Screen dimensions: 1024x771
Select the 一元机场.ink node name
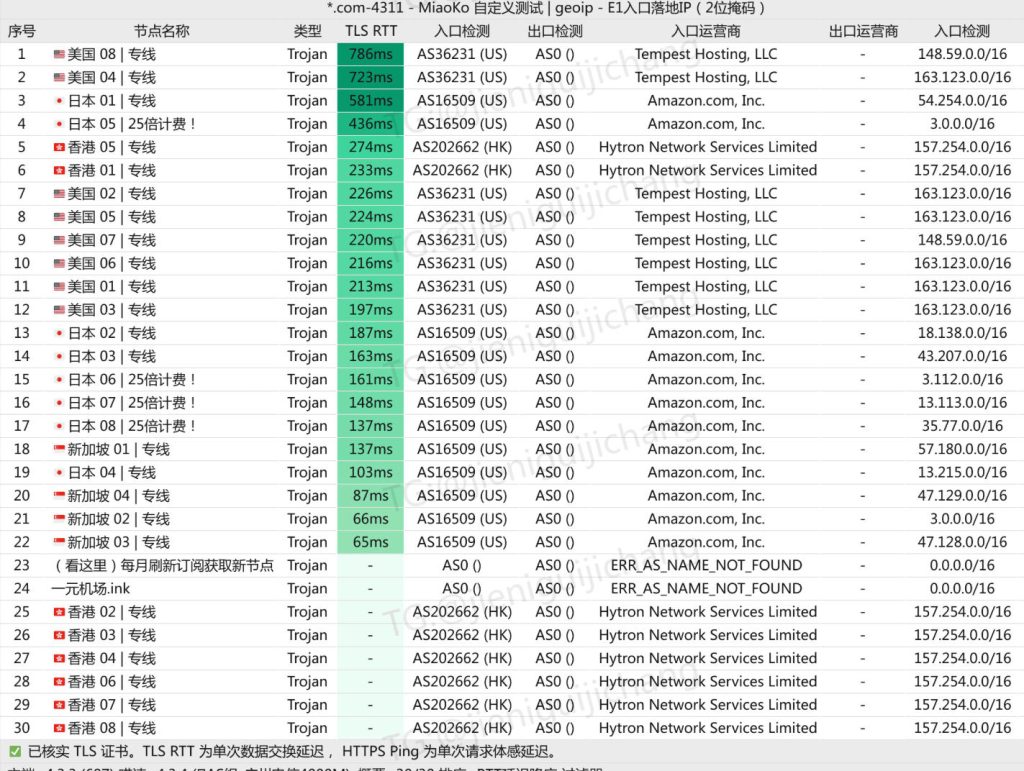91,589
